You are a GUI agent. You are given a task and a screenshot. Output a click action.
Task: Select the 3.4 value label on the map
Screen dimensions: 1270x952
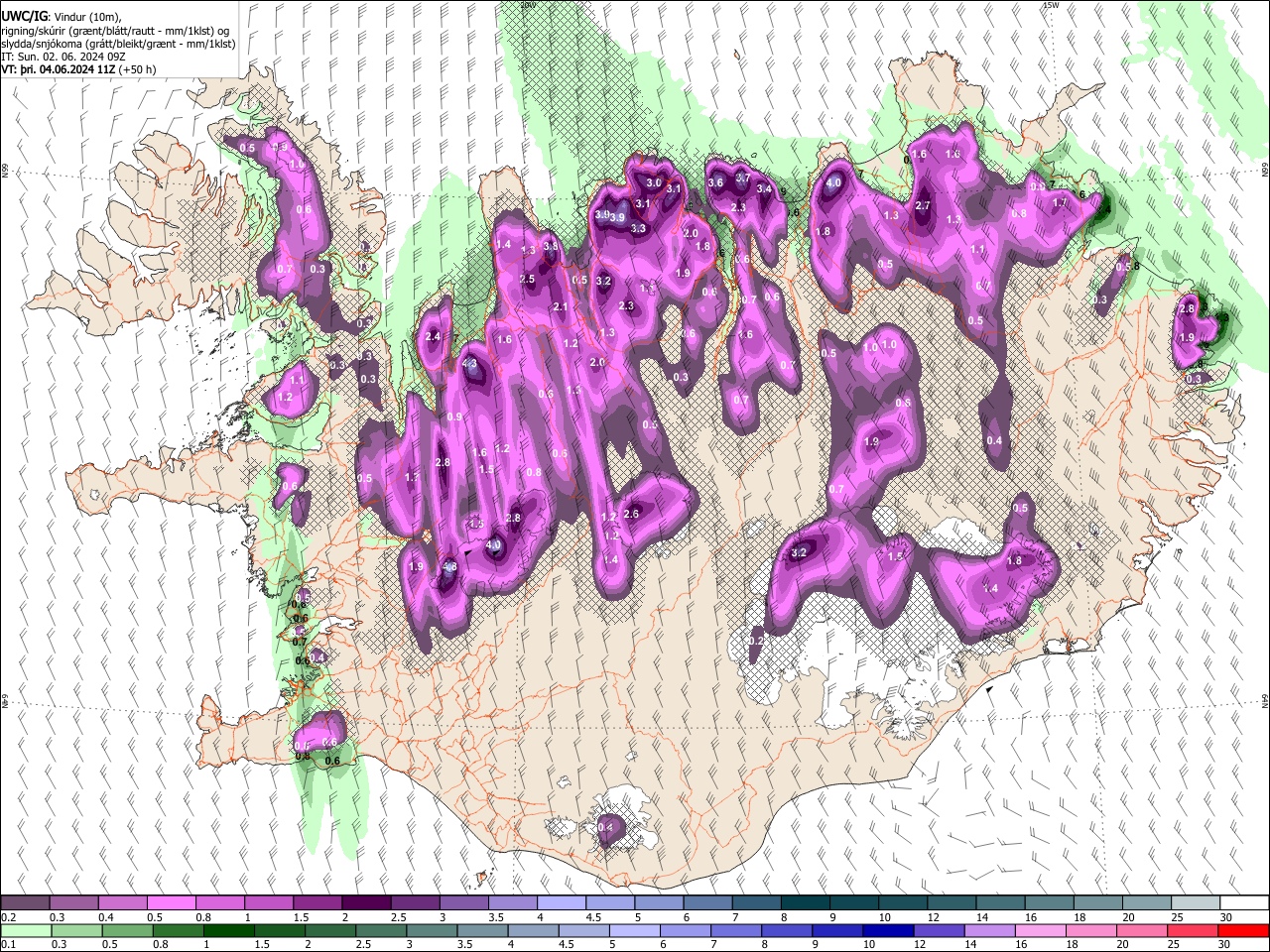click(x=764, y=188)
